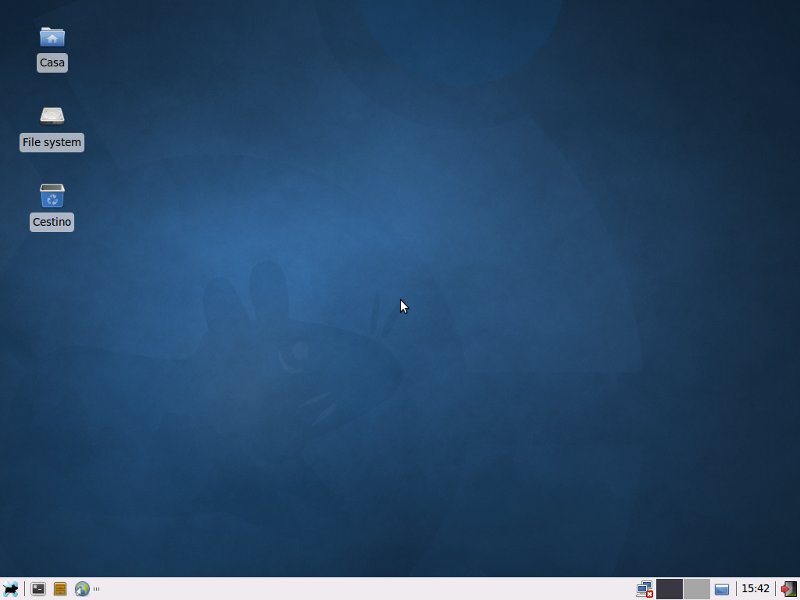The height and width of the screenshot is (600, 800).
Task: Open the Xfce applications menu mouse icon
Action: coord(10,589)
